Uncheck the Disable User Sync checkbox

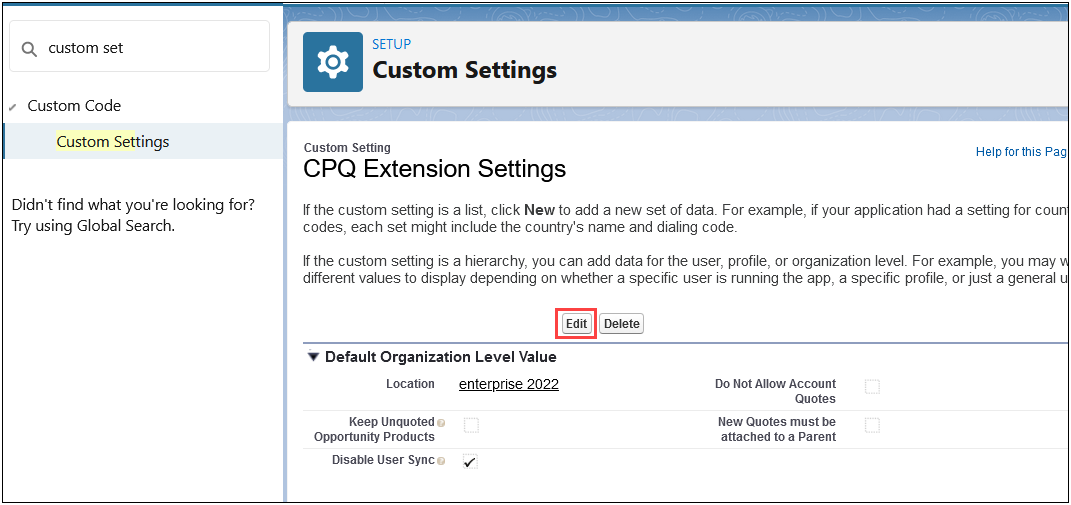pos(471,461)
